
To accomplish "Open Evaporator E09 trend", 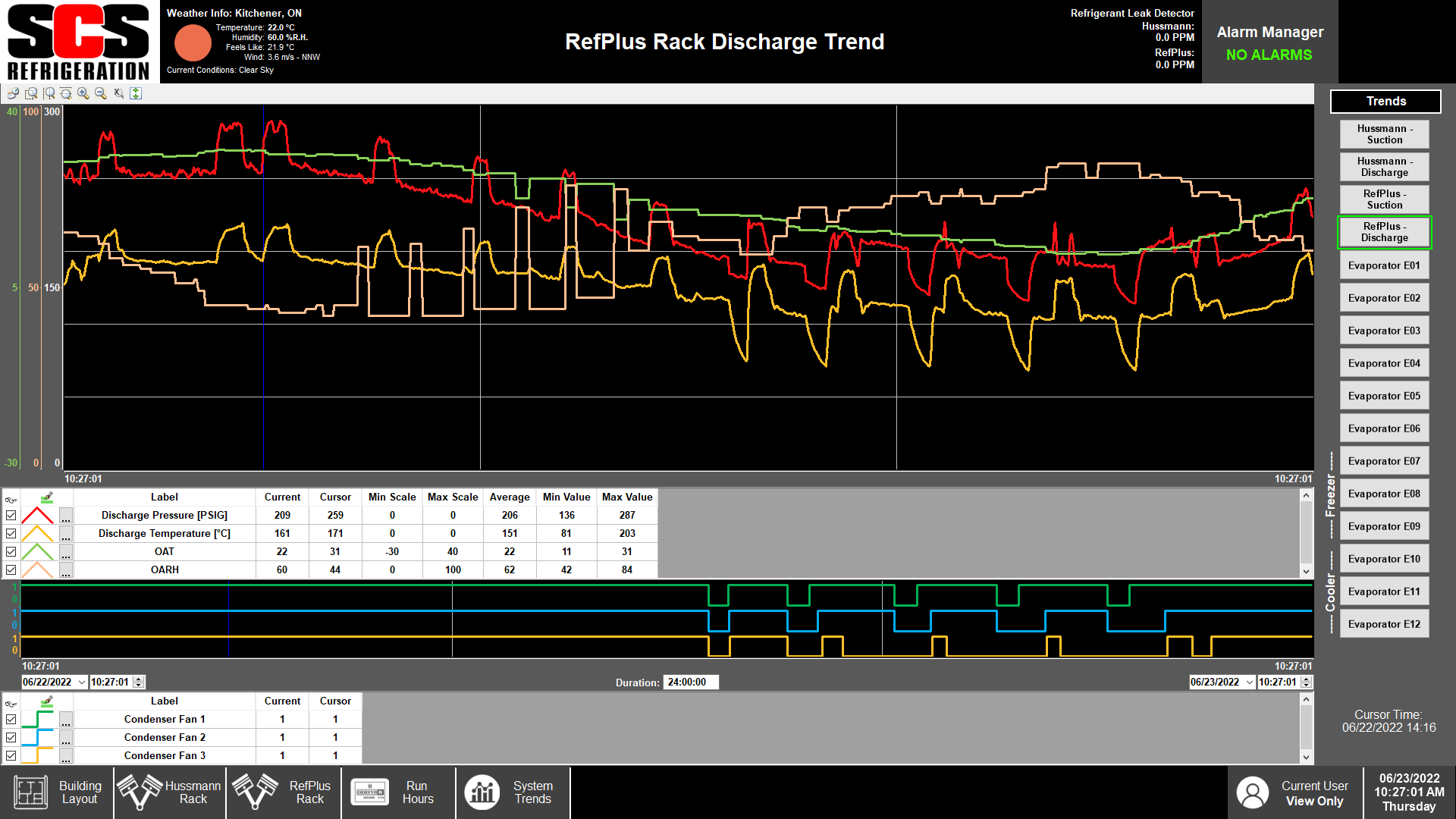I will coord(1384,526).
